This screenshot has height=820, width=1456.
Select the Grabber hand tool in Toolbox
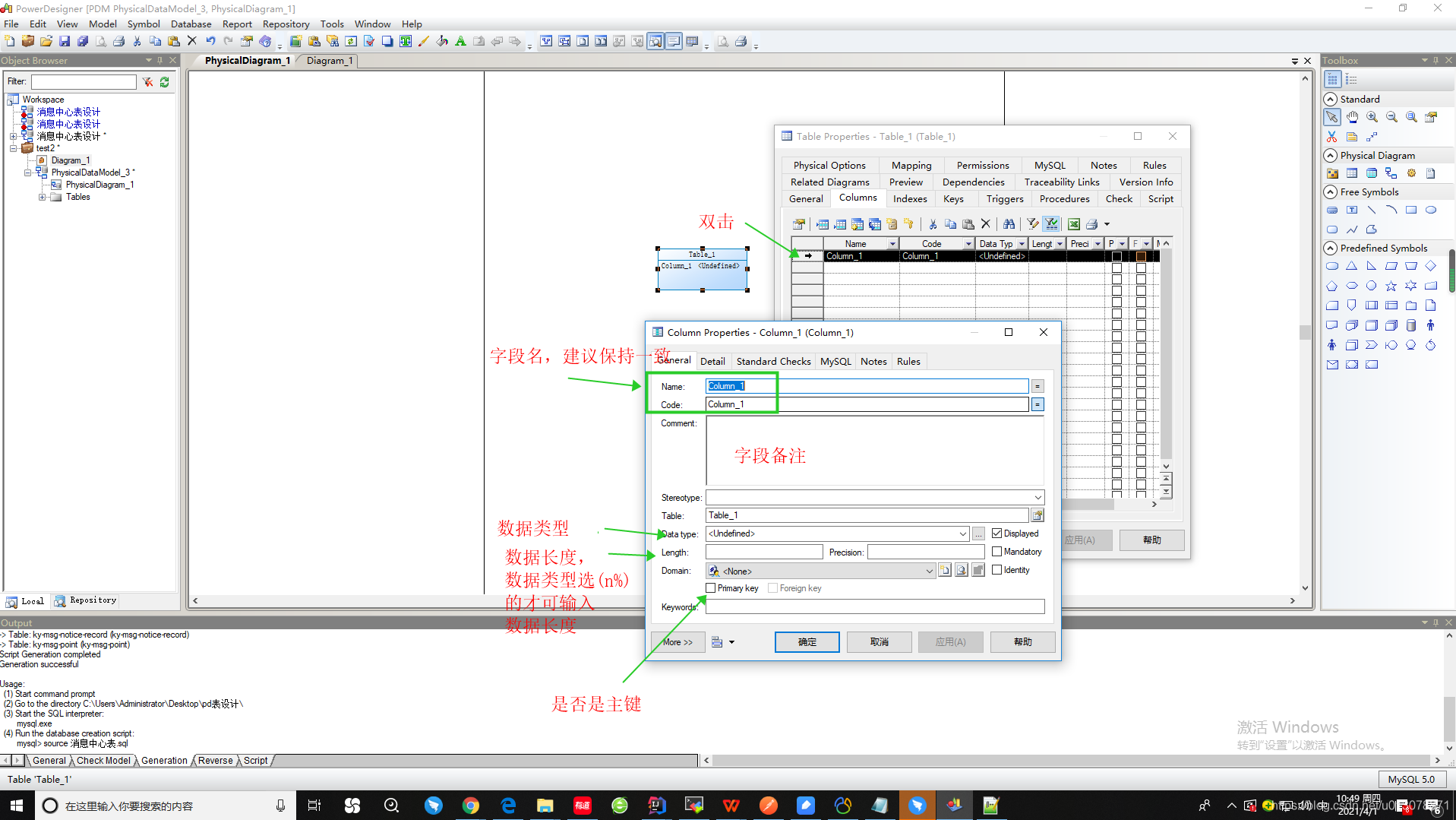(1353, 117)
